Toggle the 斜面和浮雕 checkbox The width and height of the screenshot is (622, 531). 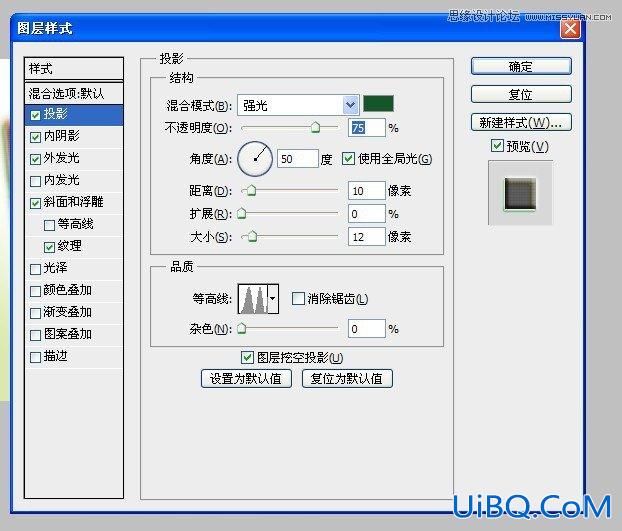35,203
